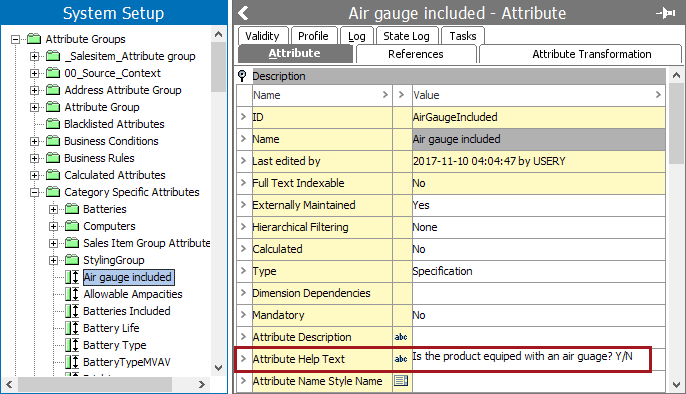
Task: Collapse the Attribute Groups root node
Action: [x=15, y=39]
